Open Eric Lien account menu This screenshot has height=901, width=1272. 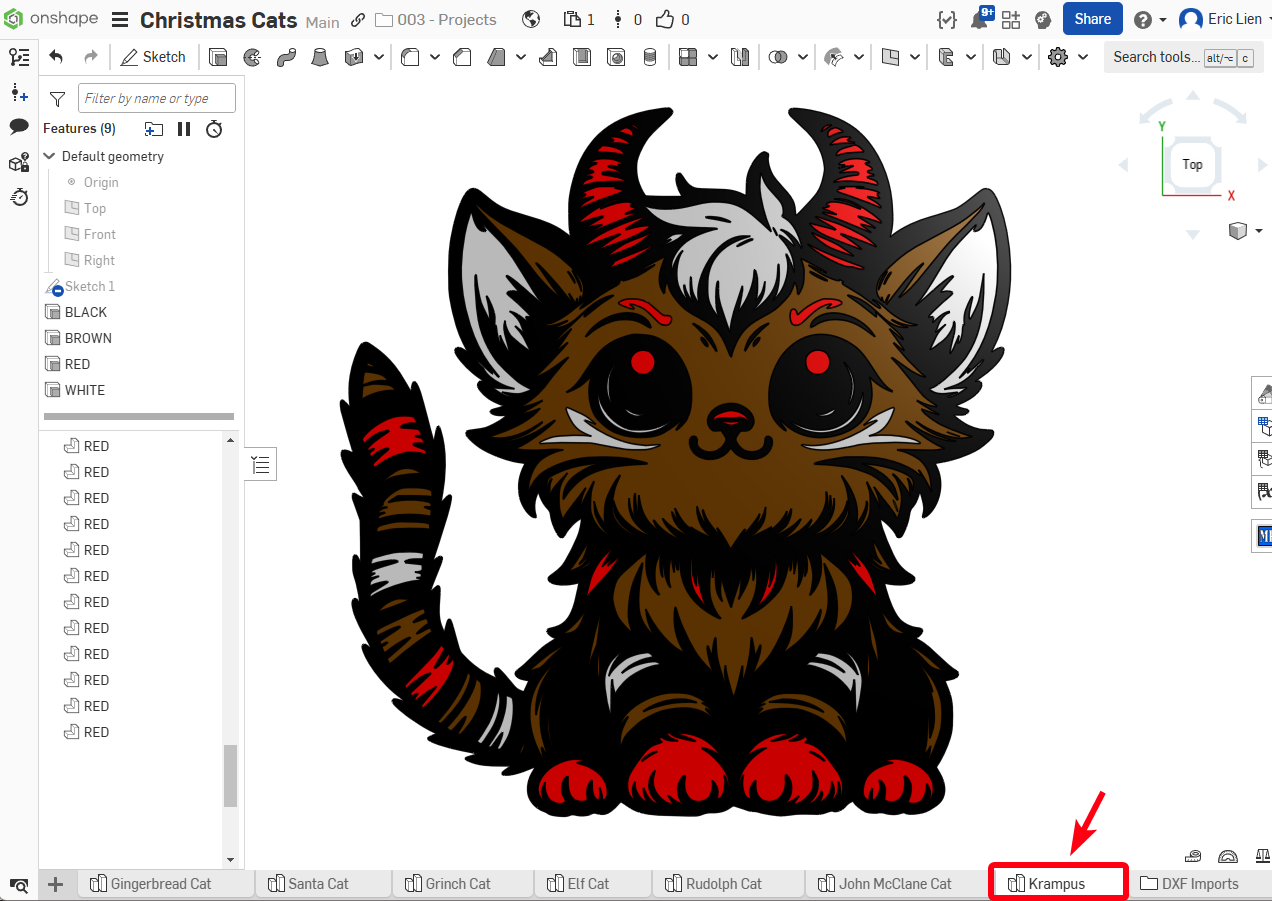coord(1225,19)
